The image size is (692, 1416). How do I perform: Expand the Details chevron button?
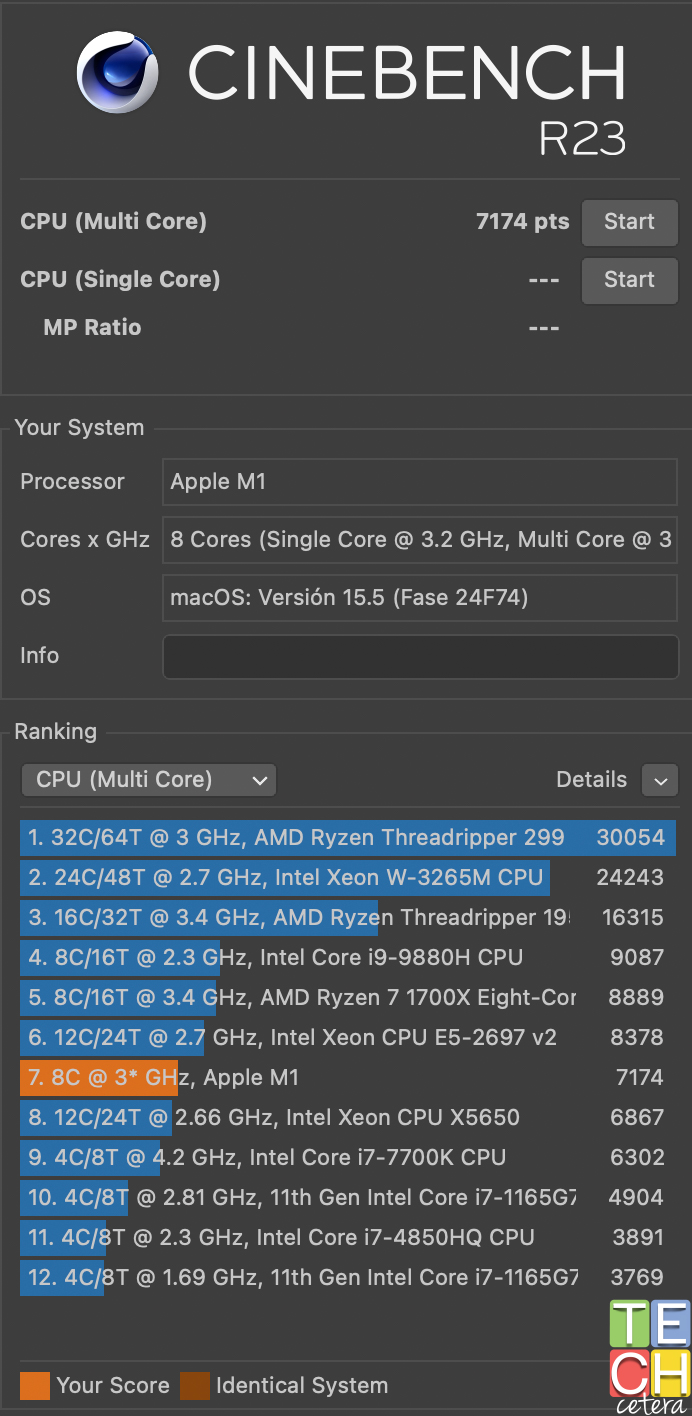point(660,780)
